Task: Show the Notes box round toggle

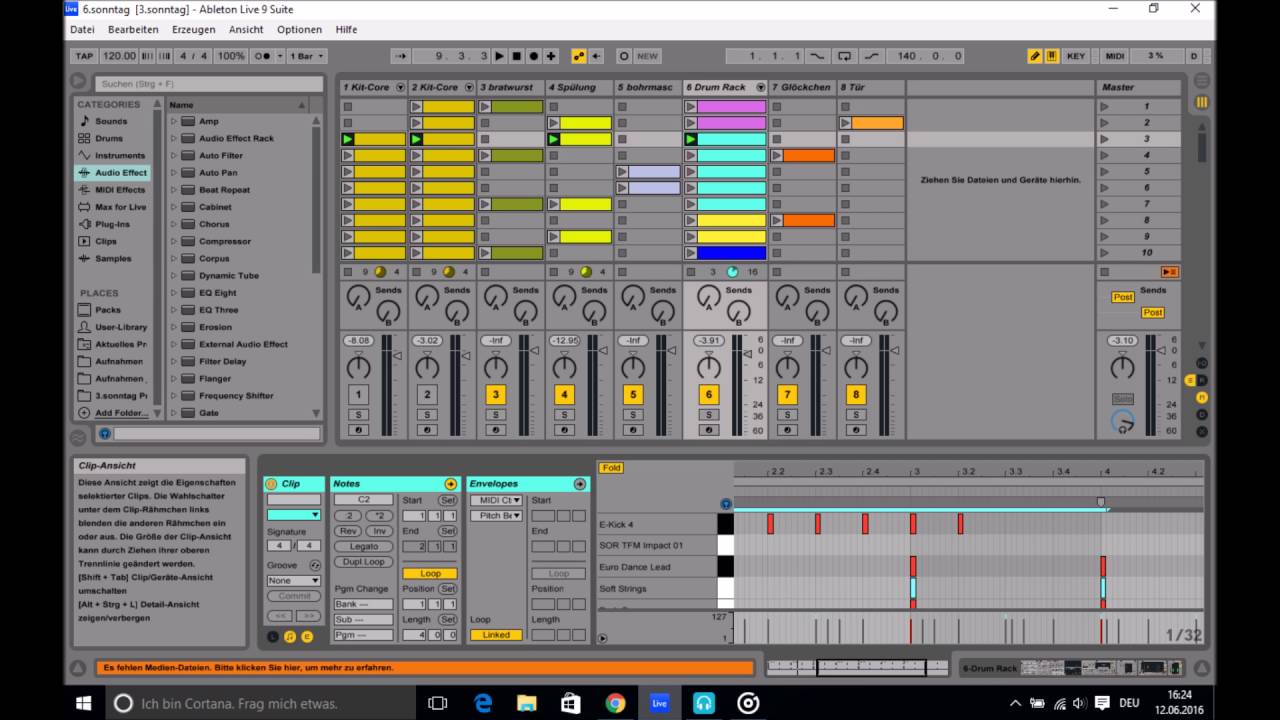Action: [x=289, y=636]
